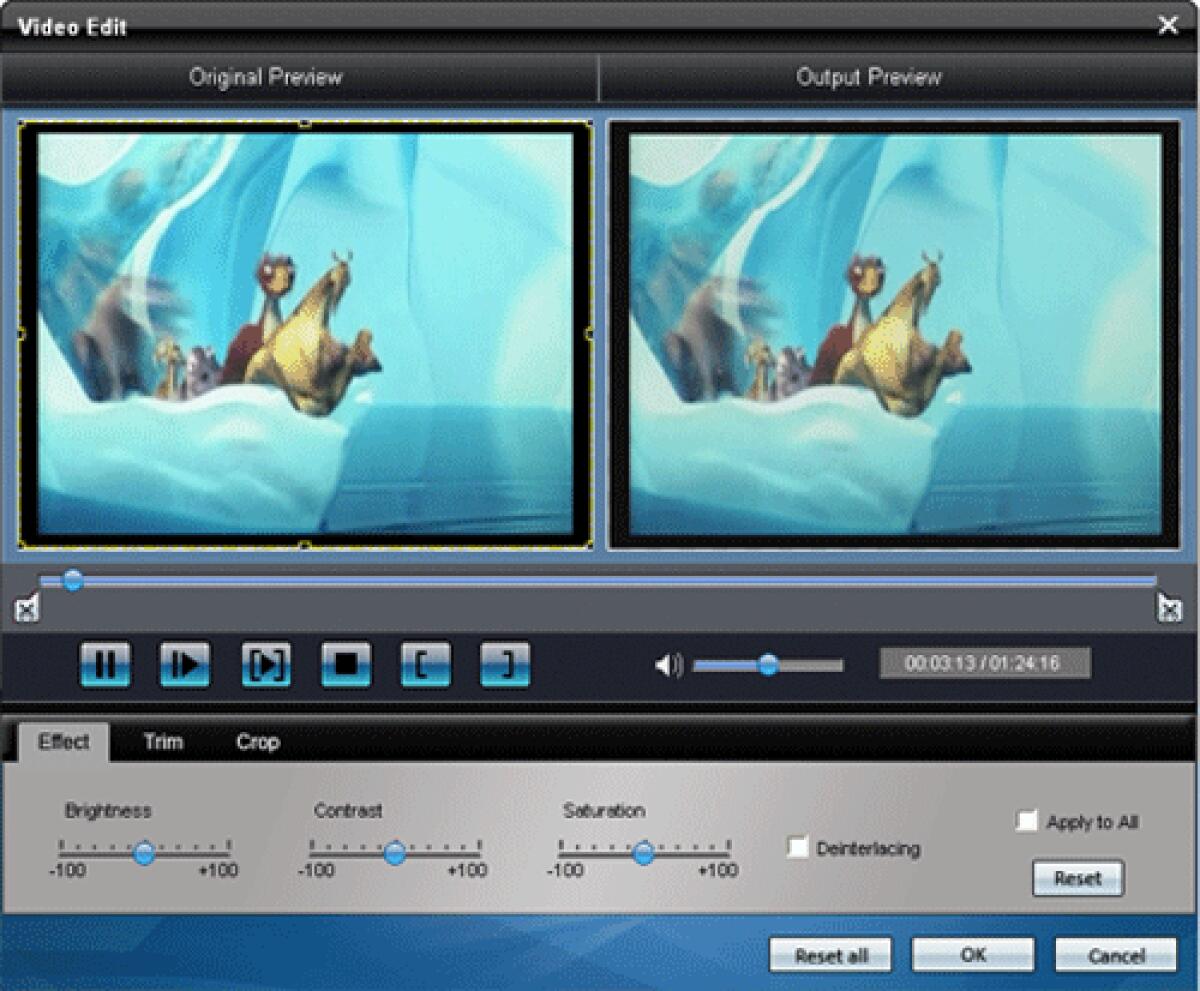The width and height of the screenshot is (1200, 991).
Task: Click the snapshot icon right of the seek bar
Action: click(x=1168, y=606)
